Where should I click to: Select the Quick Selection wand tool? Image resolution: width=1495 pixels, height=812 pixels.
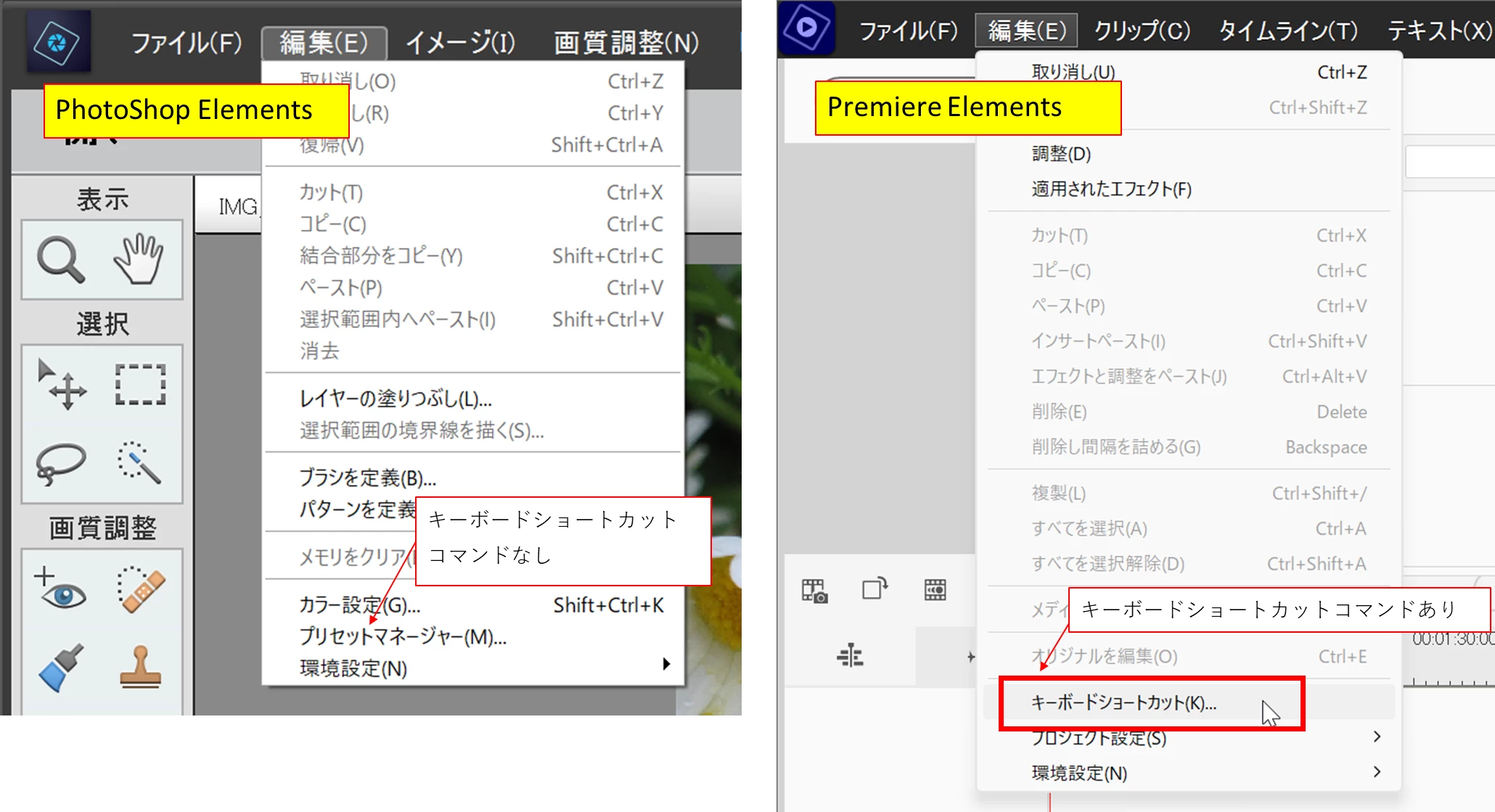point(139,462)
